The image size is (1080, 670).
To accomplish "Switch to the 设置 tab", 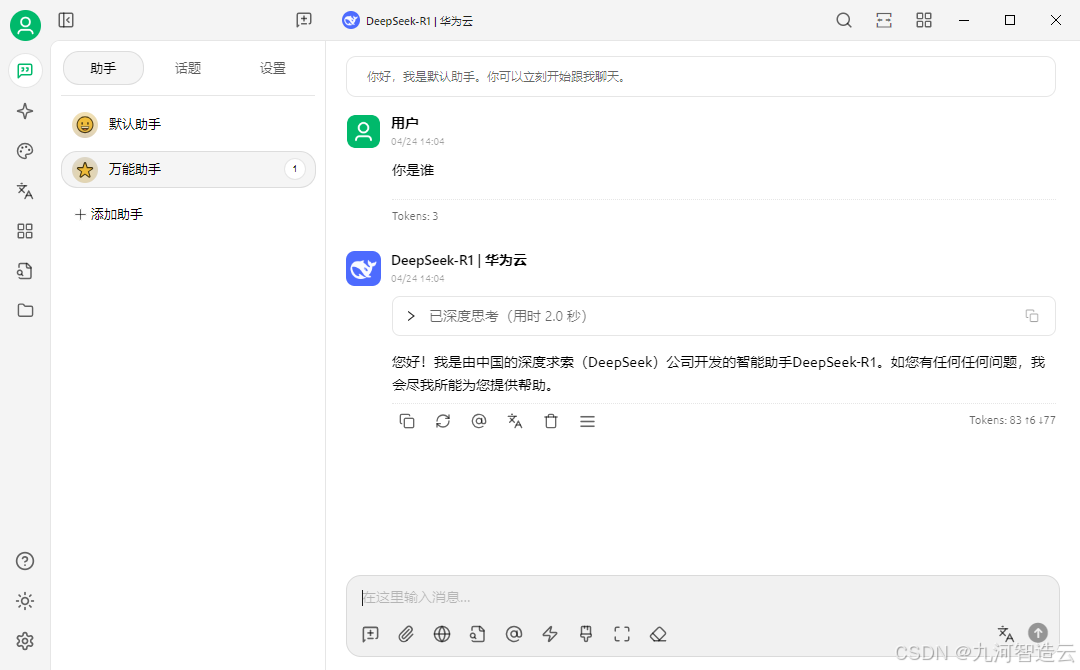I will click(x=273, y=68).
